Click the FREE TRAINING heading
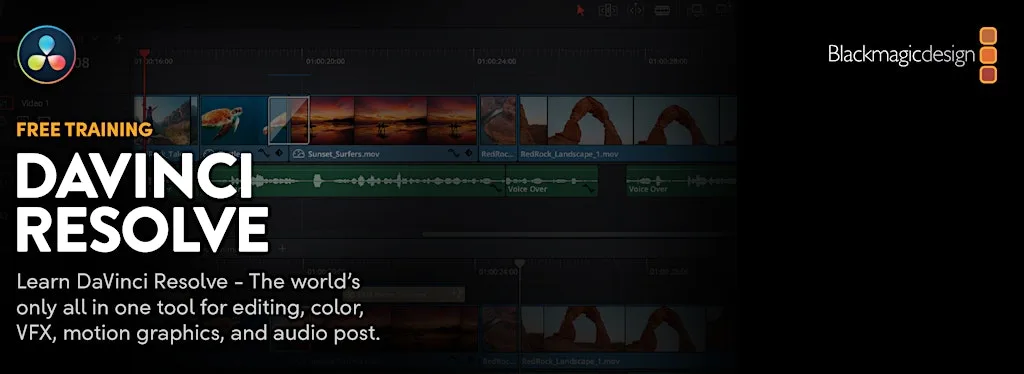Viewport: 1024px width, 374px height. coord(84,129)
